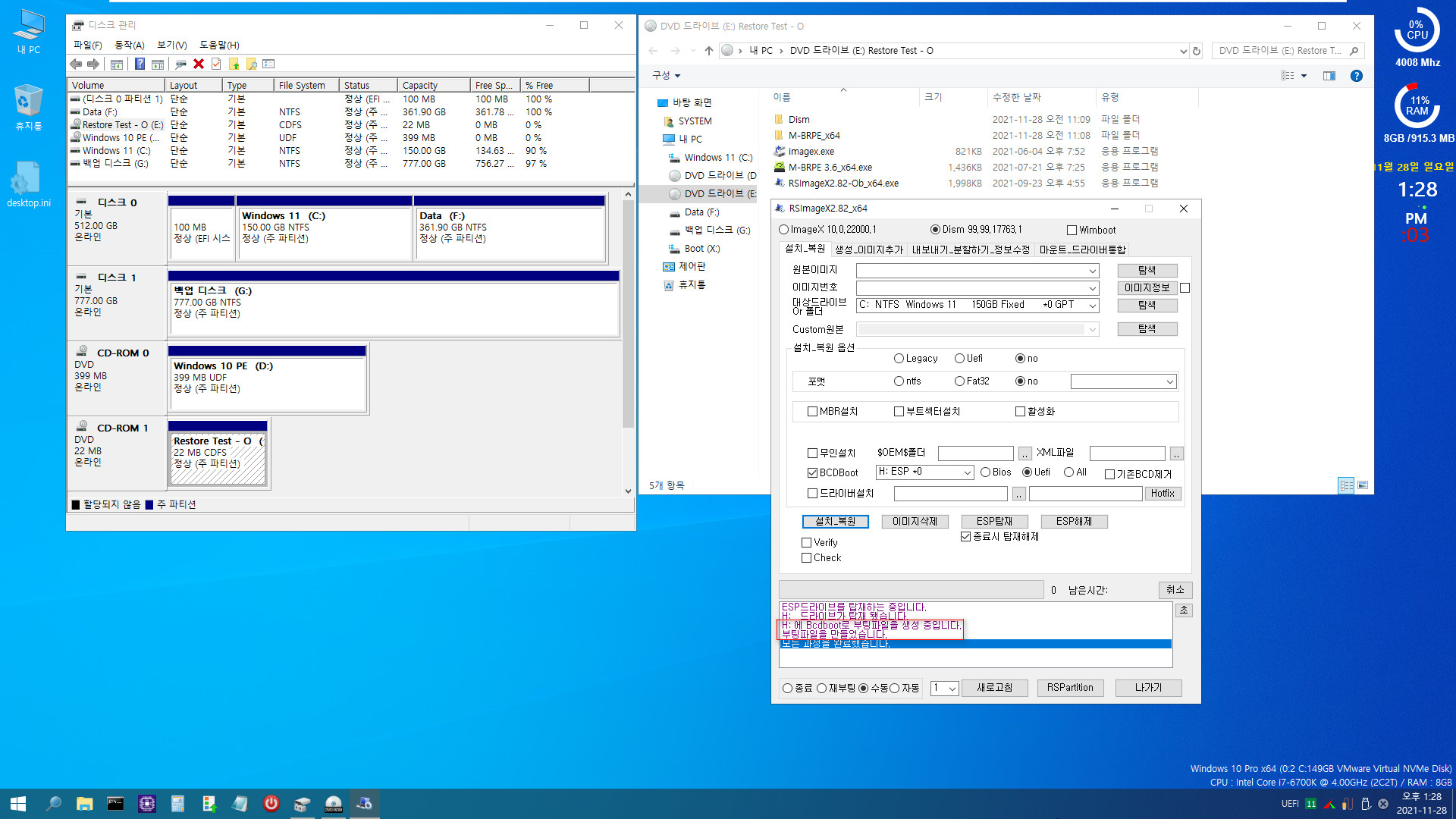Click the RSPartition button
Screen dimensions: 1456x819
(1070, 688)
